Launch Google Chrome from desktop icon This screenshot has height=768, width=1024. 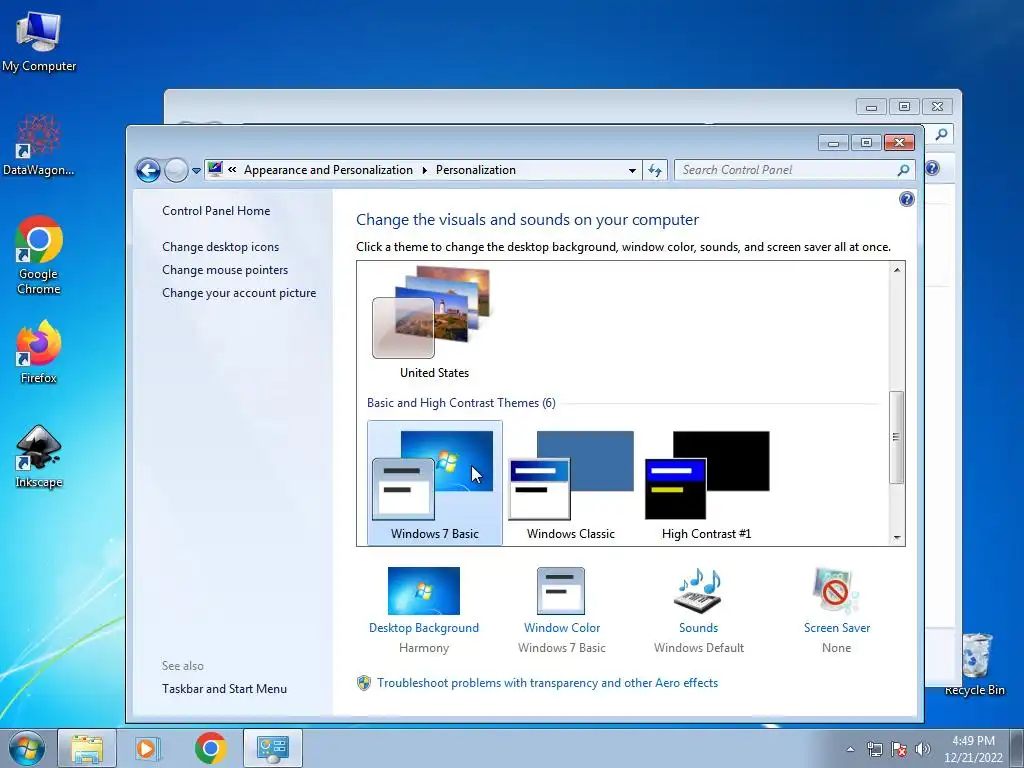point(39,255)
